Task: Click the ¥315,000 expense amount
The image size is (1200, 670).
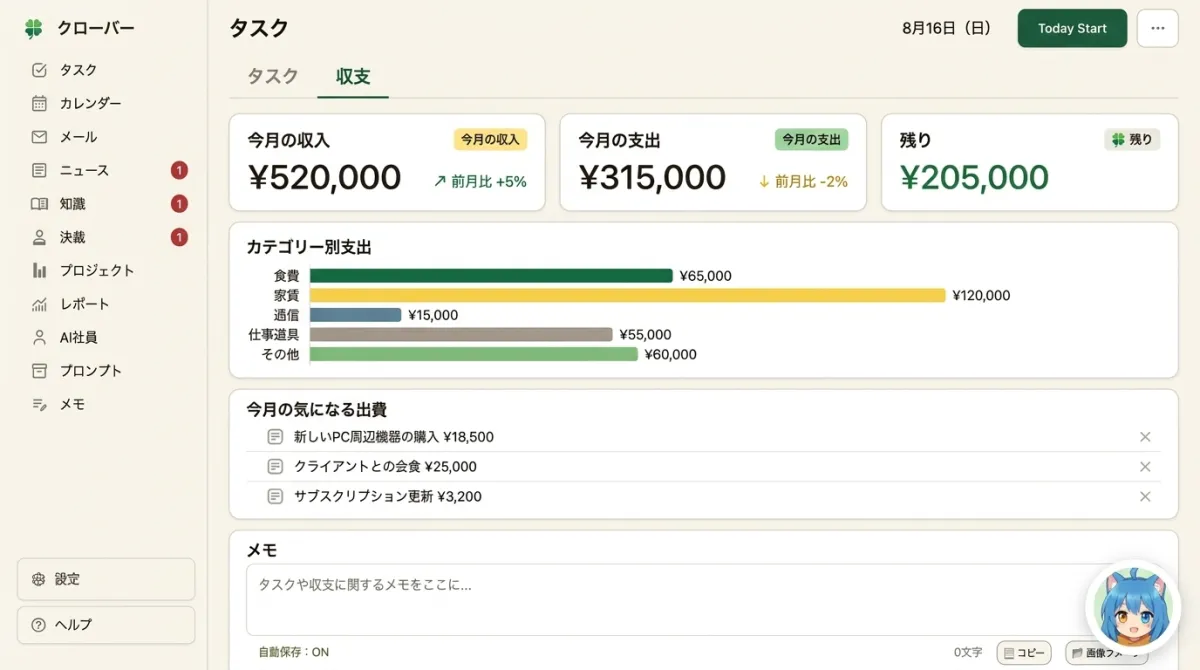Action: (x=652, y=178)
